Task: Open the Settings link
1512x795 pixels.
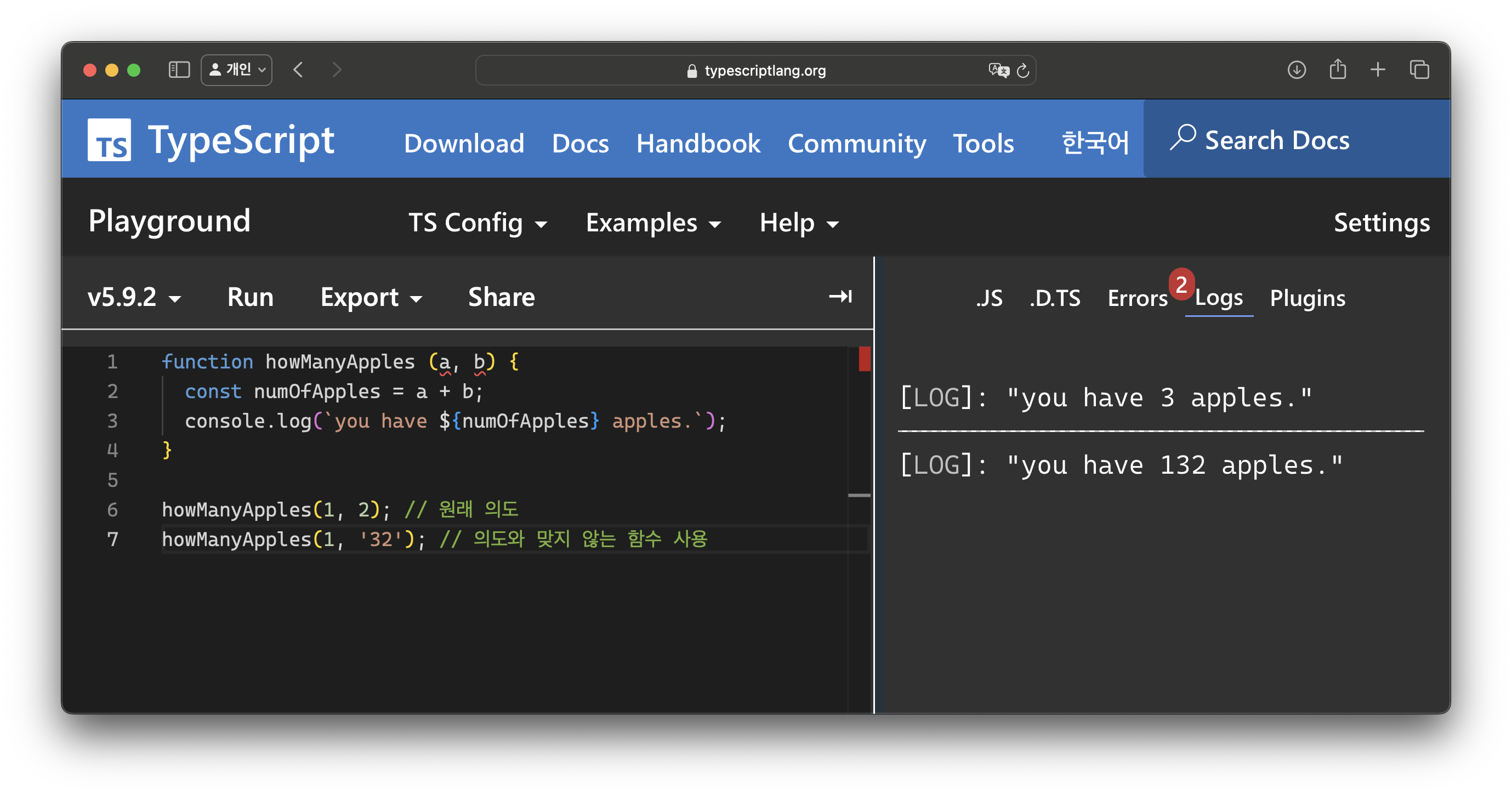Action: (1381, 223)
